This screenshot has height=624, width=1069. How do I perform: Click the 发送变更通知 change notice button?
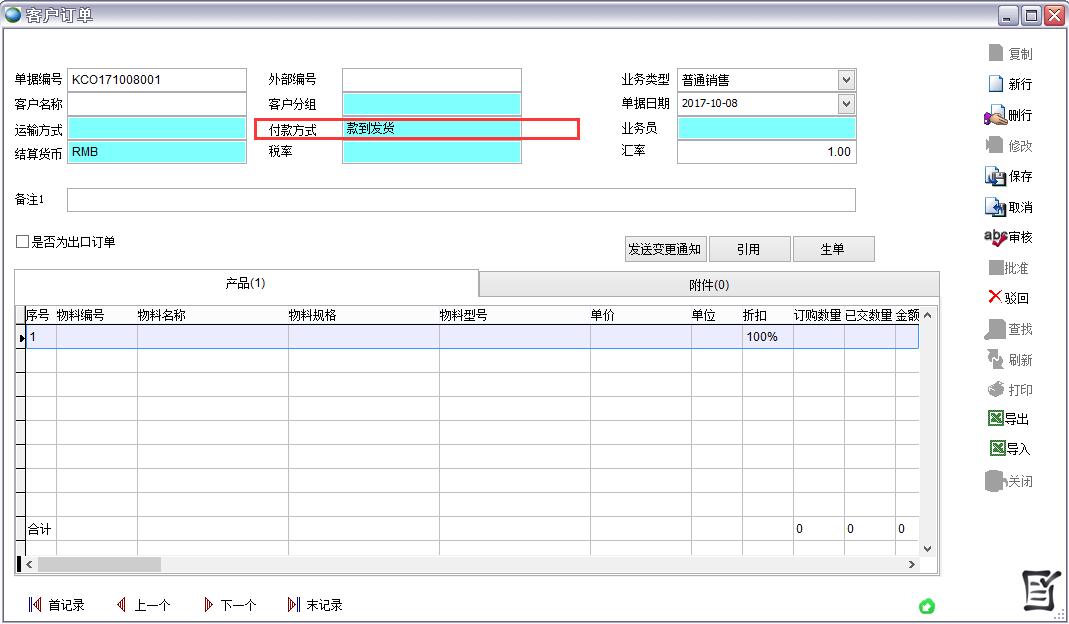point(665,248)
